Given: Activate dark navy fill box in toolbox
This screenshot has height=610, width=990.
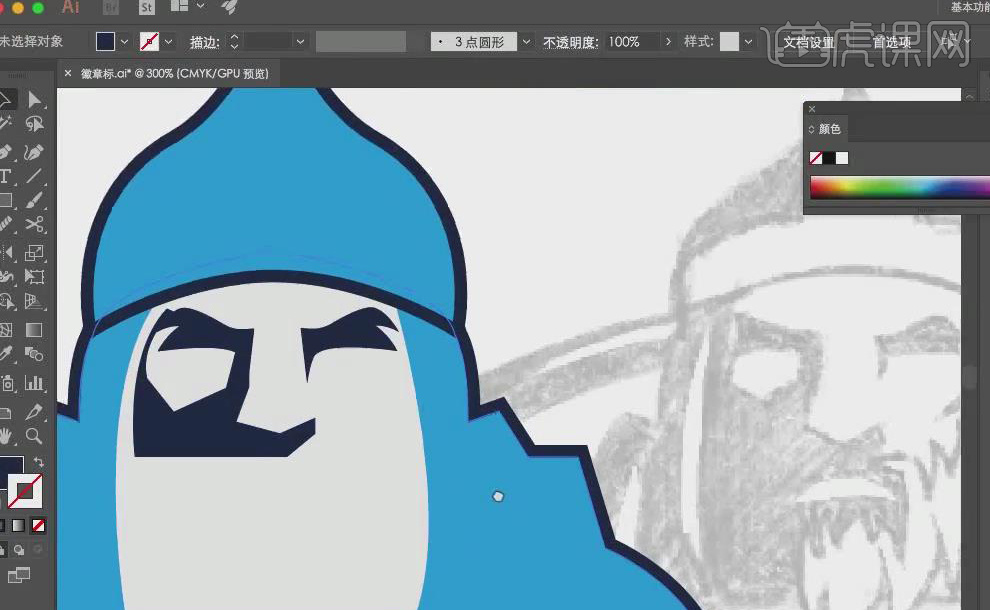Looking at the screenshot, I should click(11, 466).
